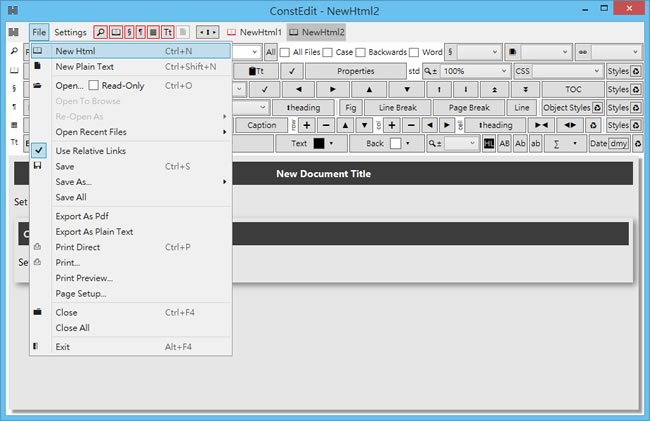The width and height of the screenshot is (650, 421).
Task: Click the ab lowercase button
Action: pos(536,143)
